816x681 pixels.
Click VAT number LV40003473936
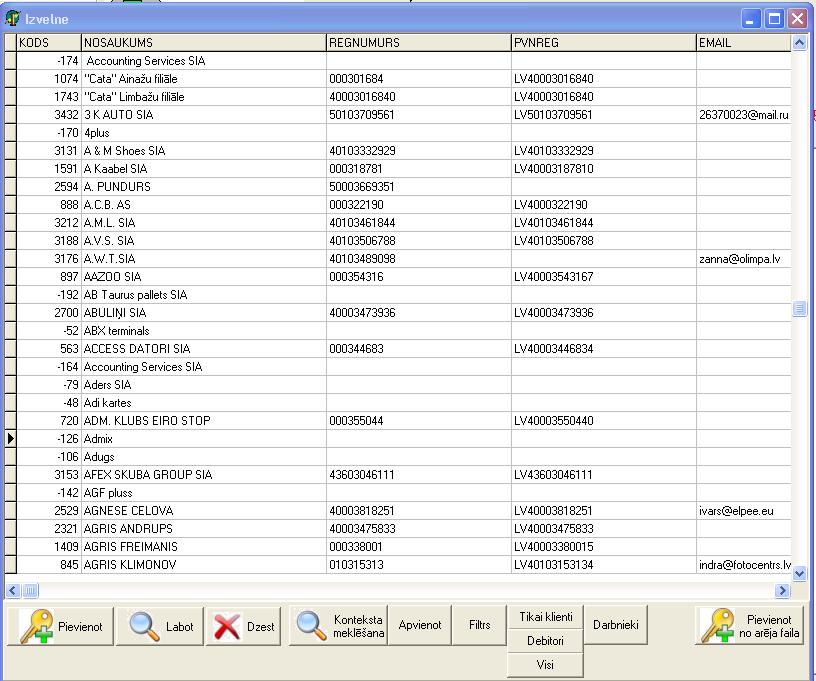point(553,313)
